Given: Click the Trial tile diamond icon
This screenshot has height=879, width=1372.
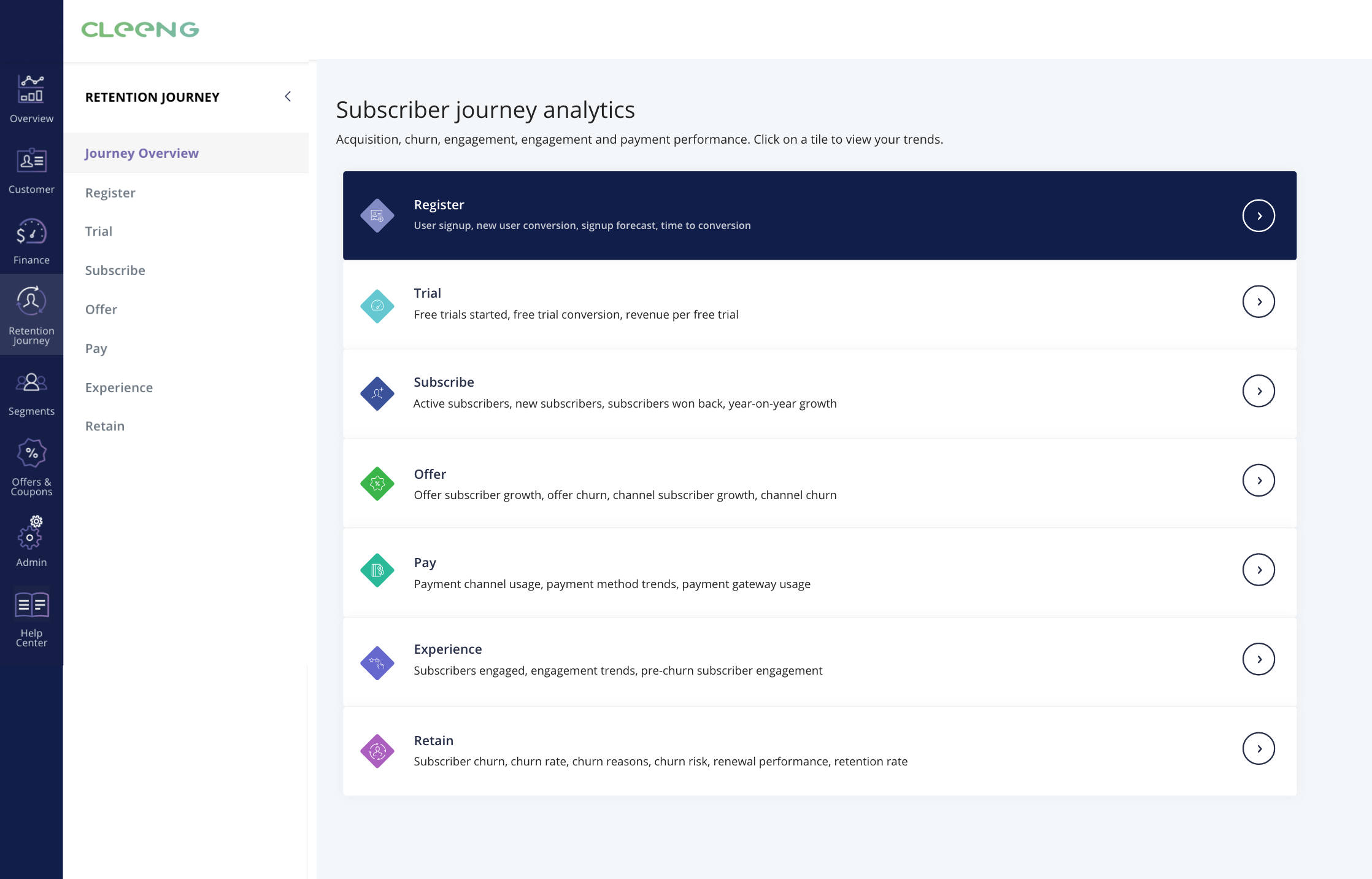Looking at the screenshot, I should pos(377,306).
